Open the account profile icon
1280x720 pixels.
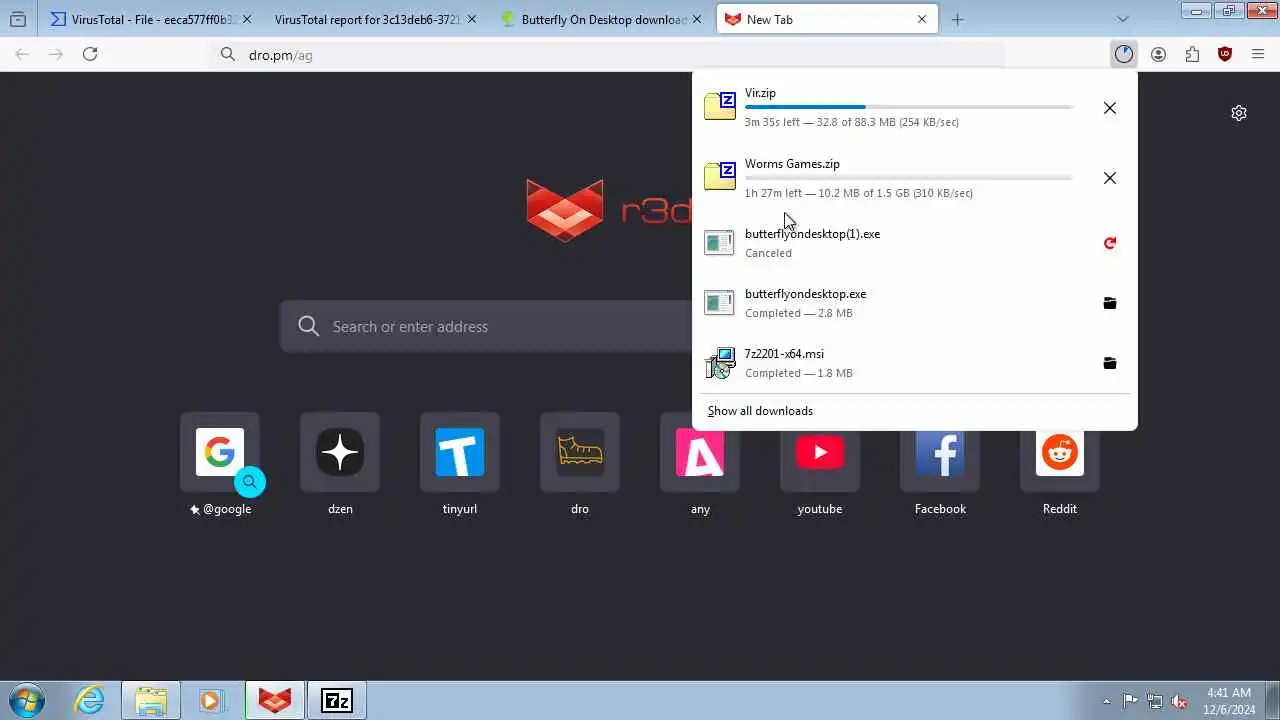(1158, 54)
